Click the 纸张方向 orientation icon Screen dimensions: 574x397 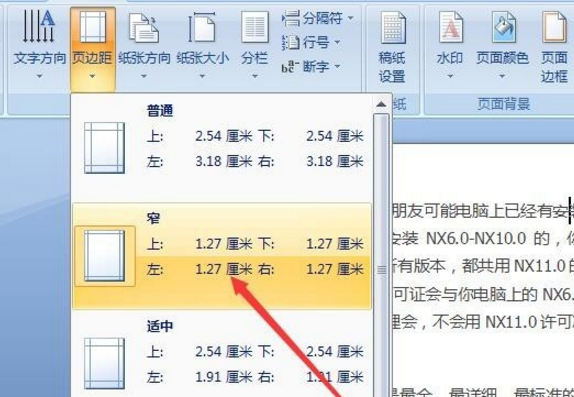point(144,27)
